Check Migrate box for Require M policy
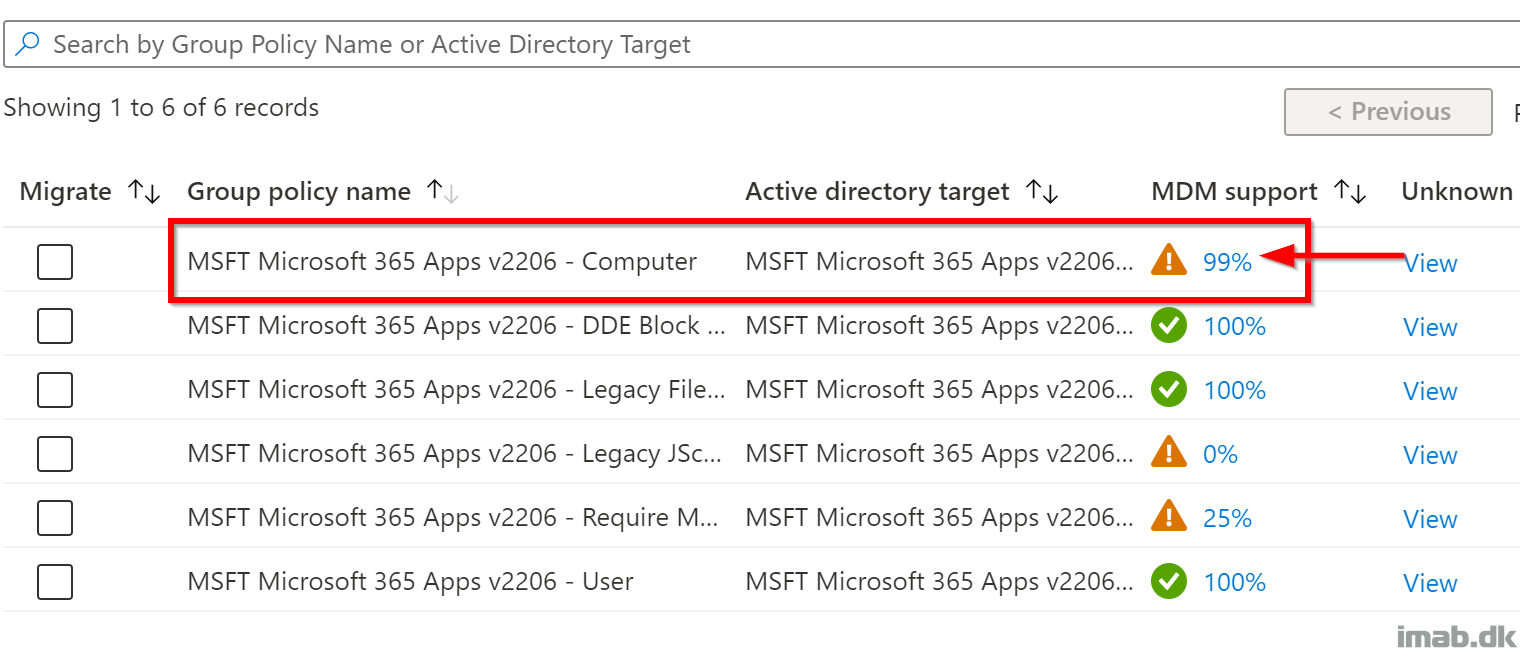This screenshot has height=649, width=1520. (x=55, y=518)
